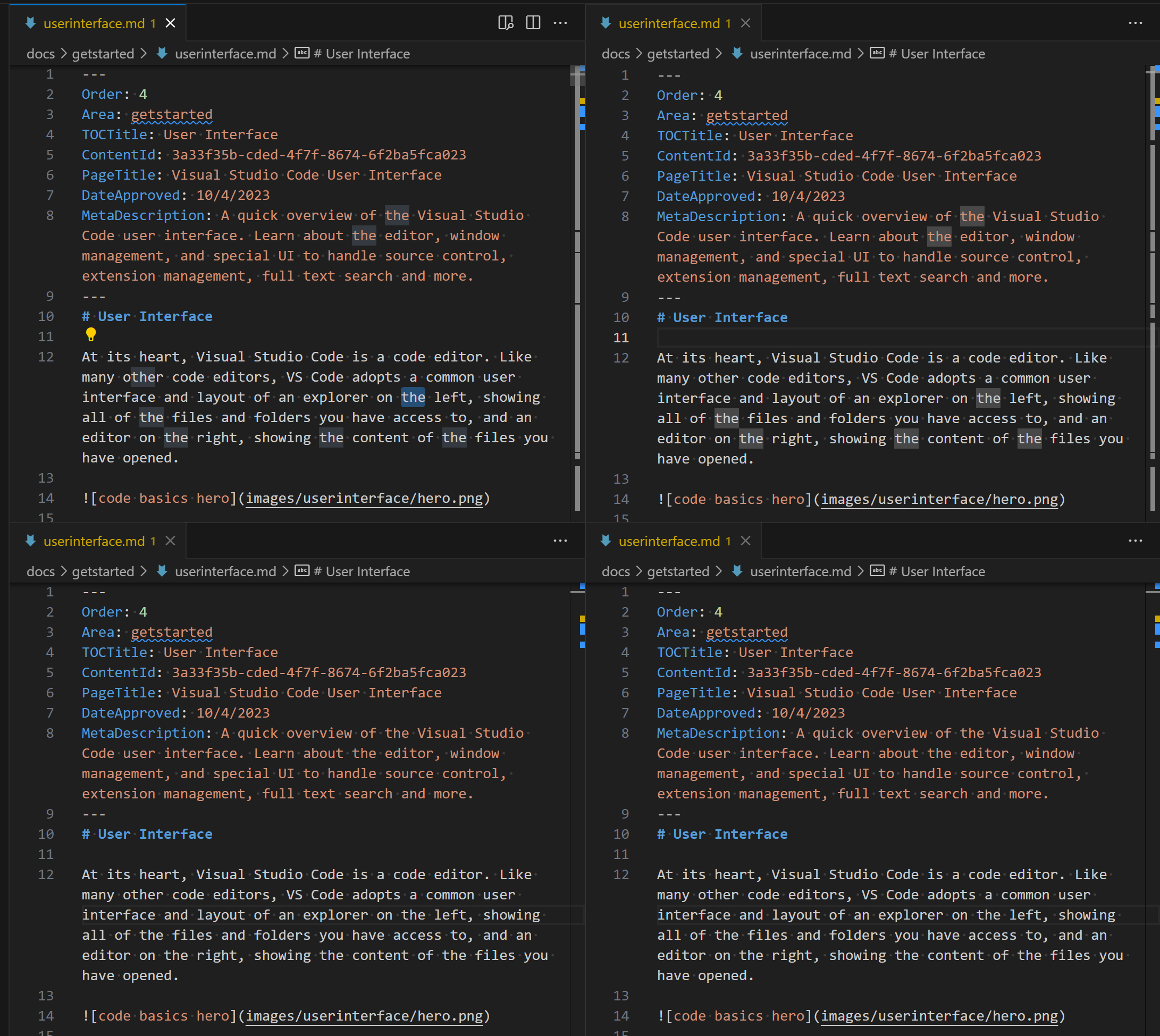This screenshot has height=1036, width=1160.
Task: Click the getstarted link on line 3
Action: click(x=171, y=114)
